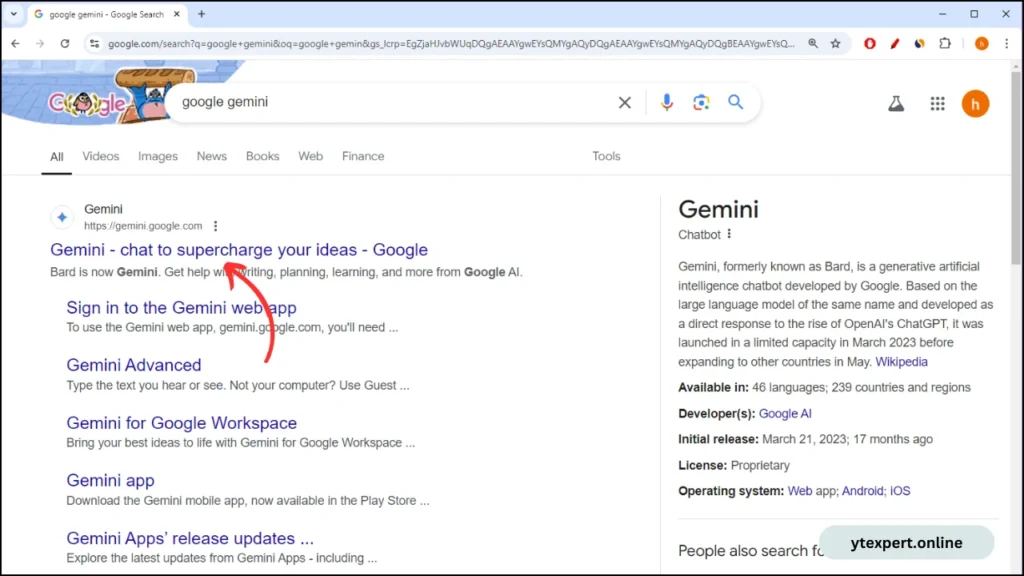Open Search Labs flask icon

[x=896, y=103]
